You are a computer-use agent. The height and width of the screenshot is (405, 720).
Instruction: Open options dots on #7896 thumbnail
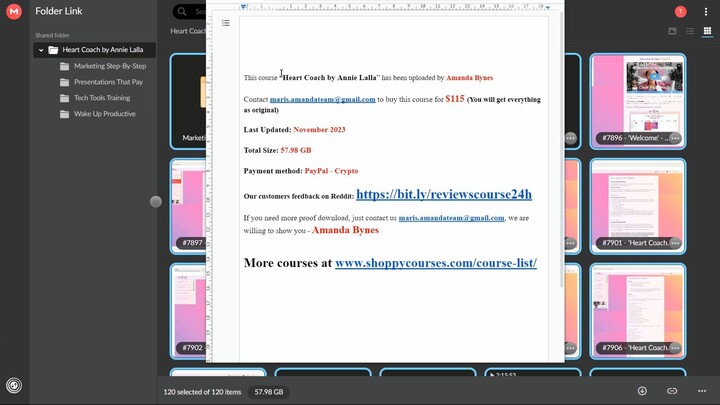pyautogui.click(x=675, y=138)
